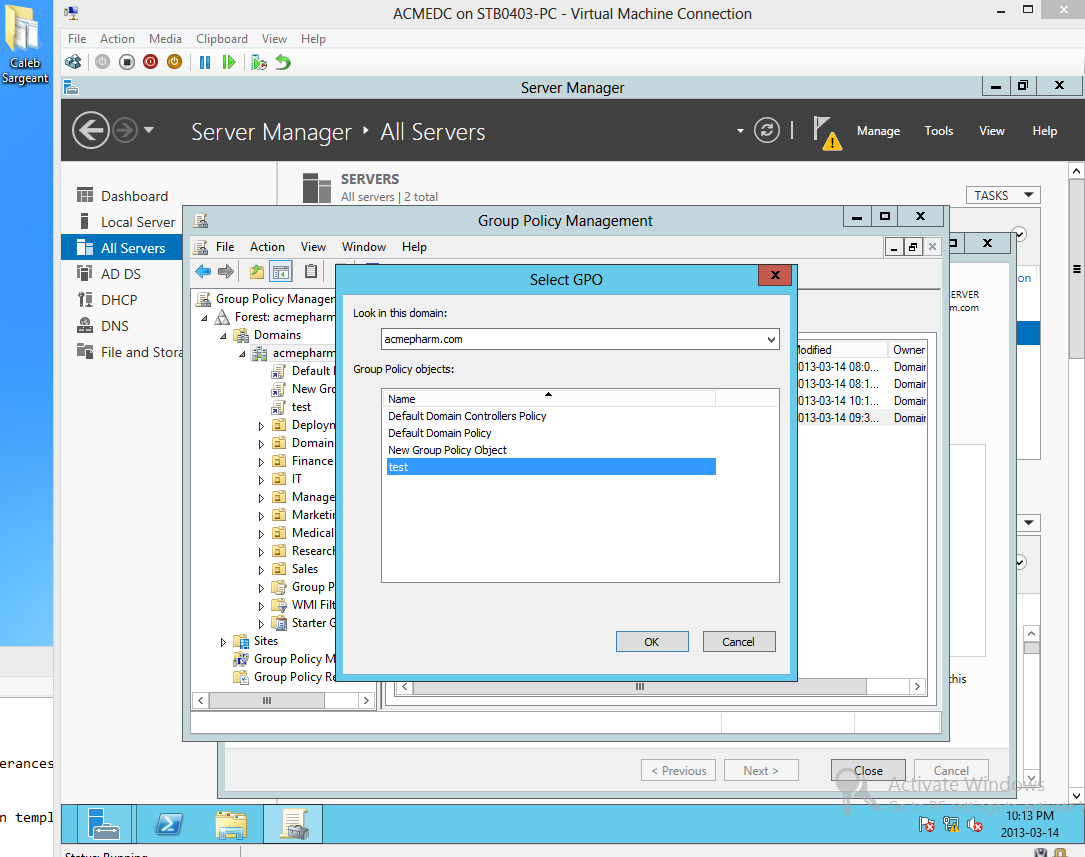
Task: Click the Owner column header
Action: (908, 350)
